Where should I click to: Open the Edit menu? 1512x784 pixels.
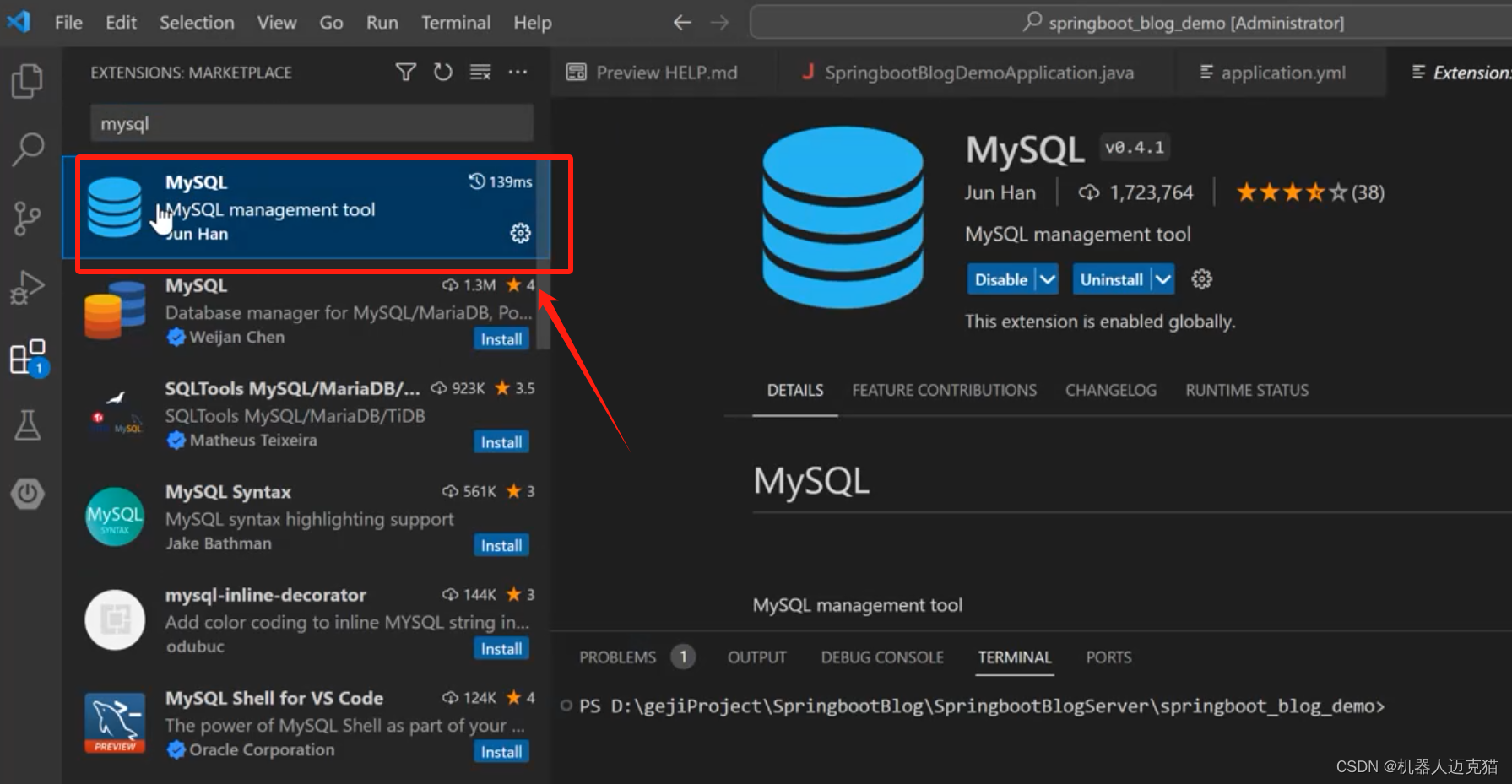[x=121, y=23]
